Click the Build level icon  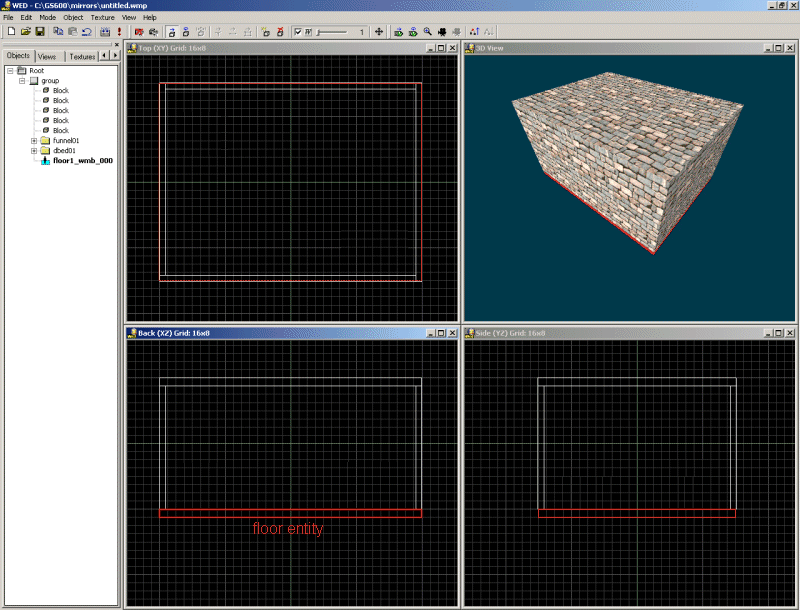coord(105,32)
